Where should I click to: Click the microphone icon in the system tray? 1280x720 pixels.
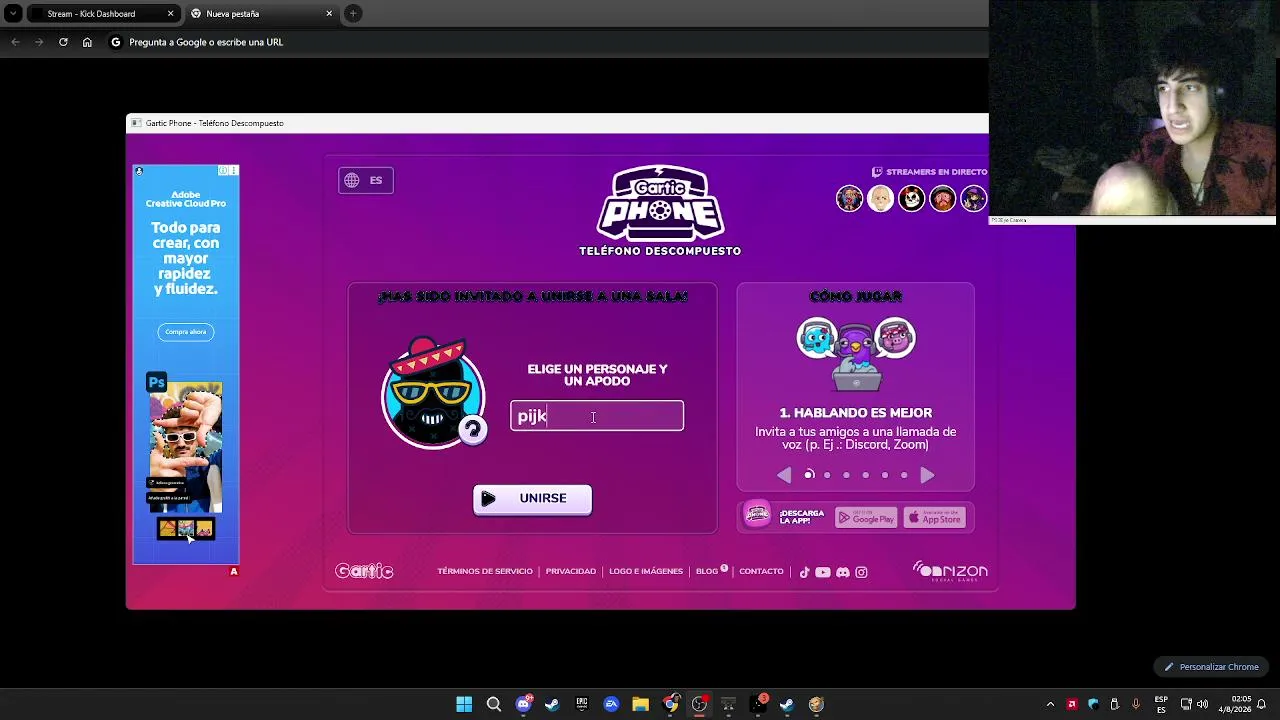(1135, 704)
